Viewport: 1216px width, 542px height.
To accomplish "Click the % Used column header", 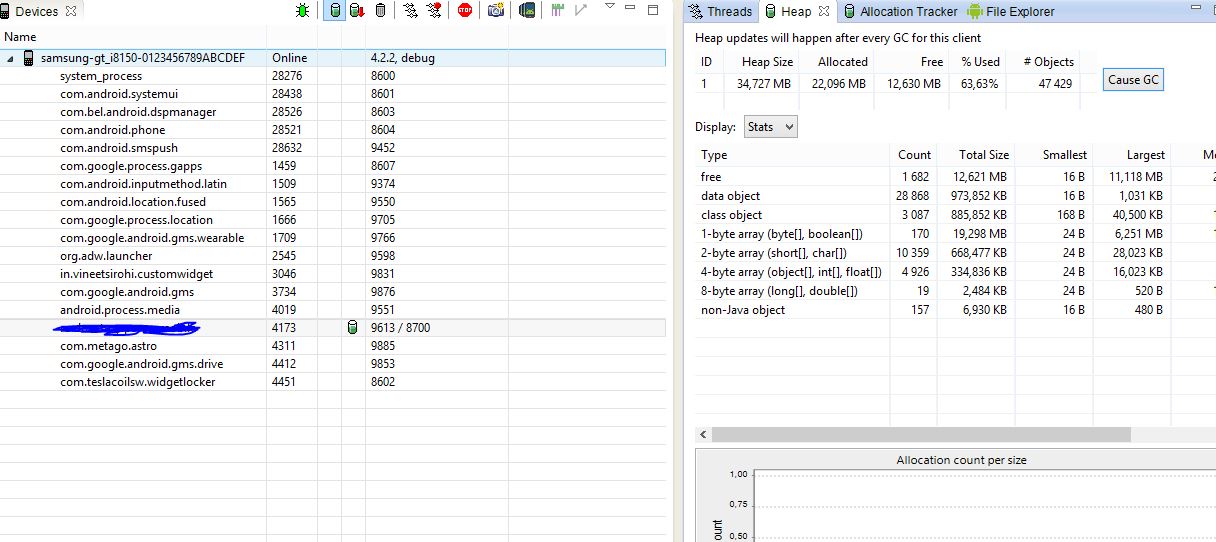I will point(976,62).
